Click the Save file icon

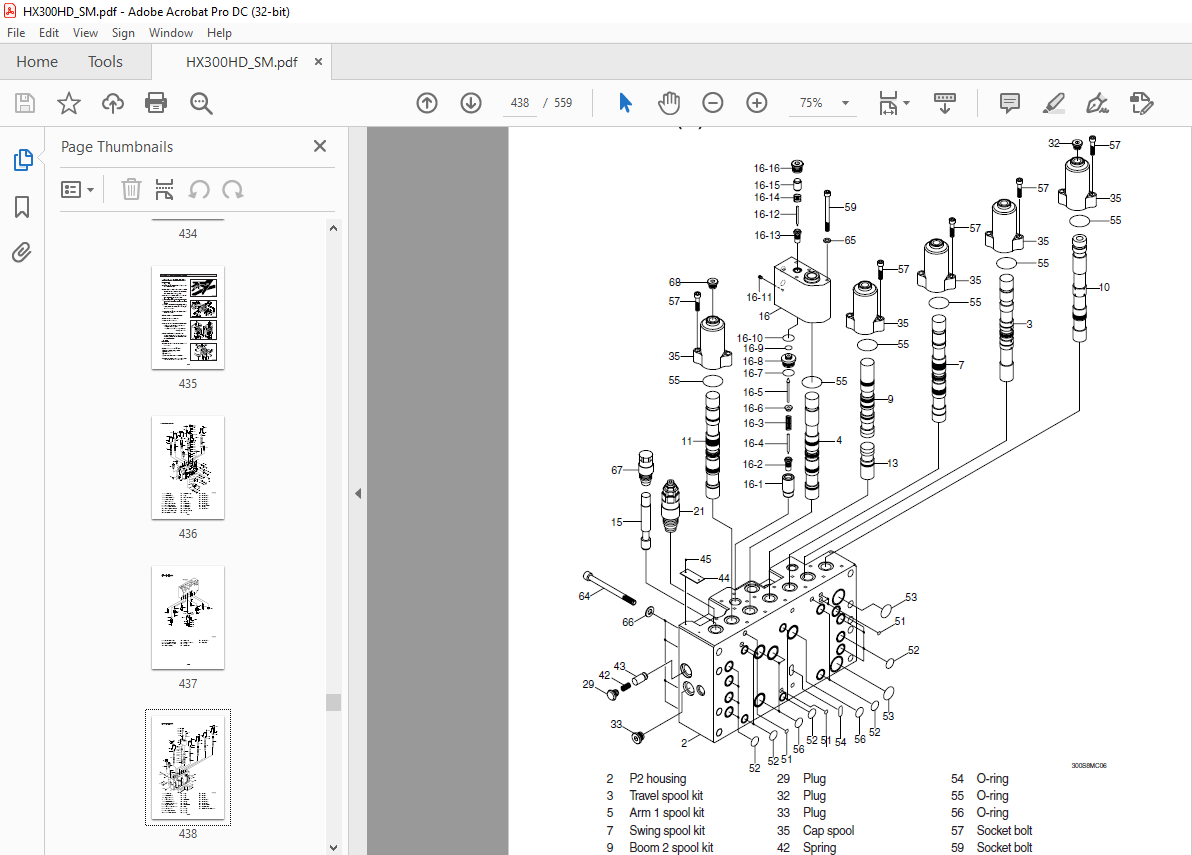25,103
